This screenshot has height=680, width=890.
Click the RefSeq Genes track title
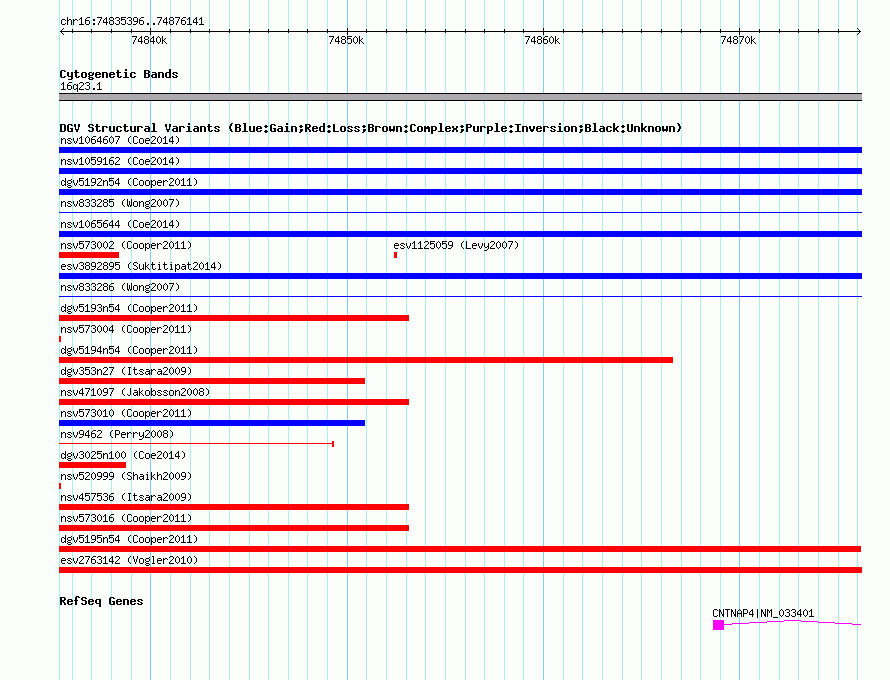pos(101,601)
